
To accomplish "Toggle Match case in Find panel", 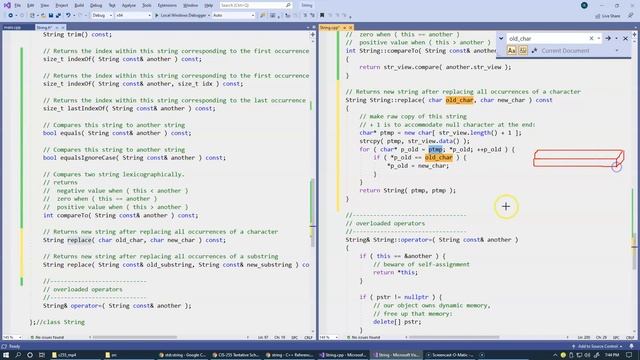I will [x=511, y=50].
